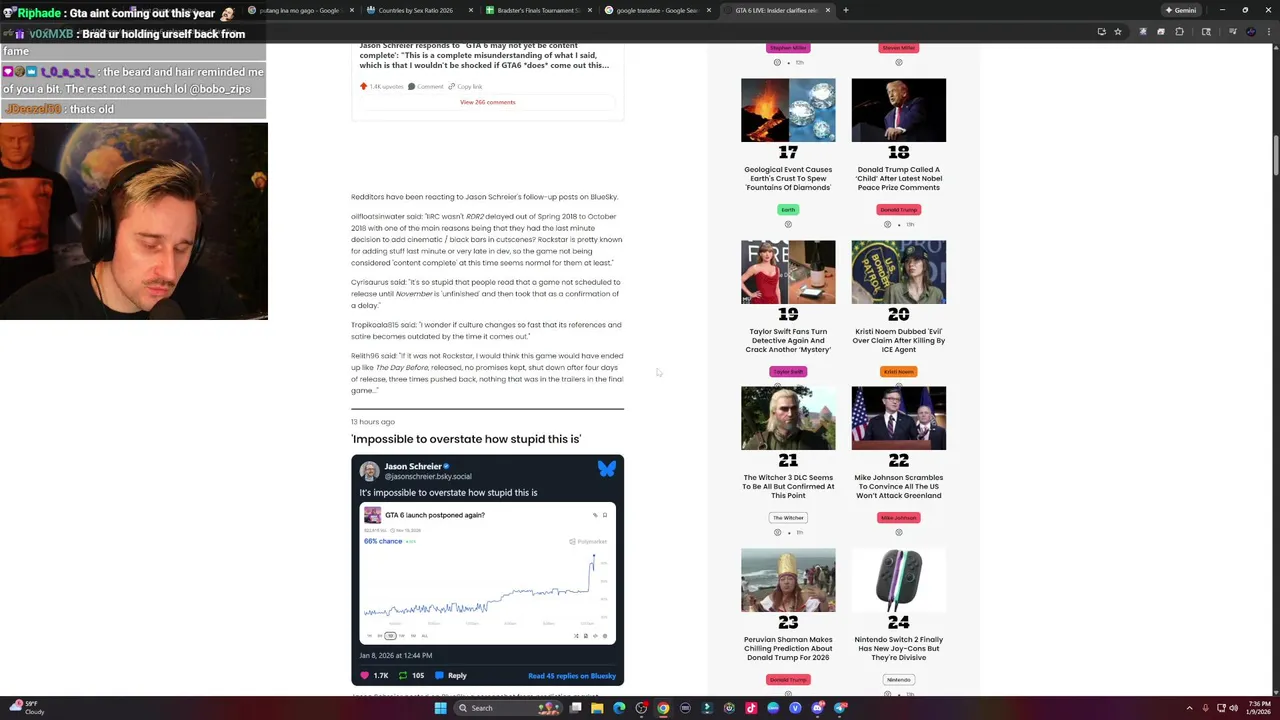Screen dimensions: 1280x720
Task: Click the upvotes icon on the Reddit embed
Action: click(363, 87)
